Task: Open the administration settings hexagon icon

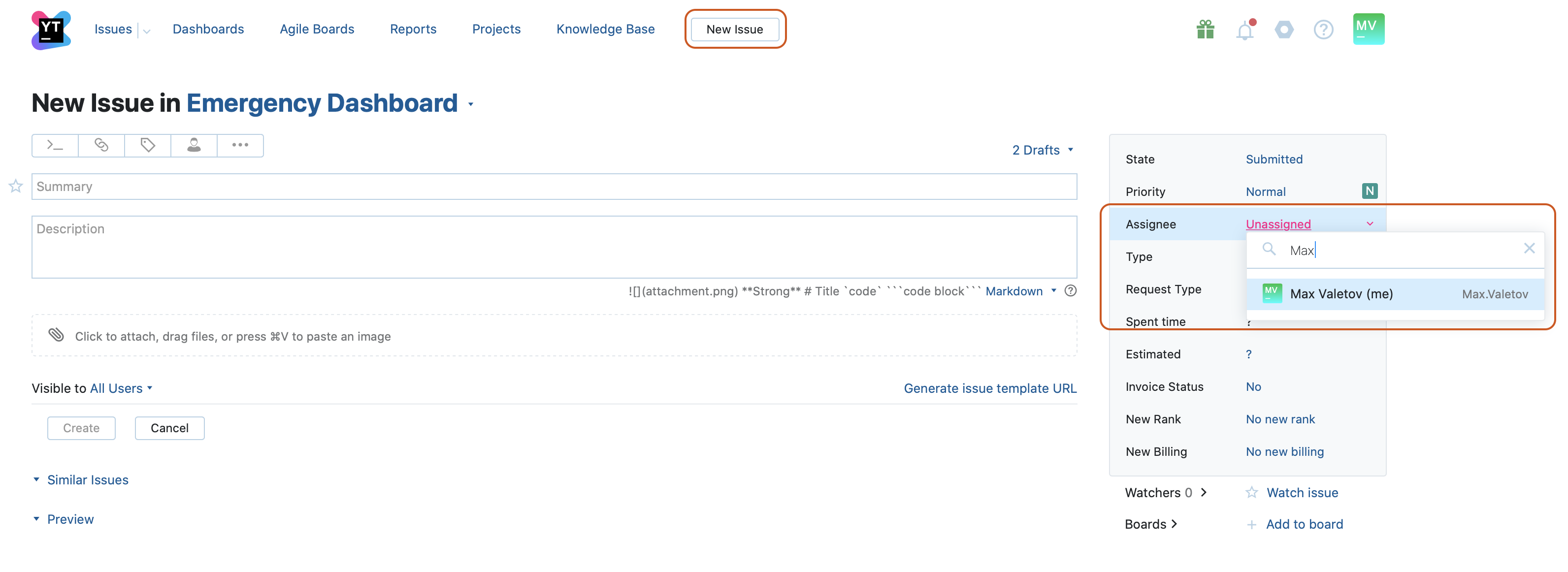Action: tap(1284, 29)
